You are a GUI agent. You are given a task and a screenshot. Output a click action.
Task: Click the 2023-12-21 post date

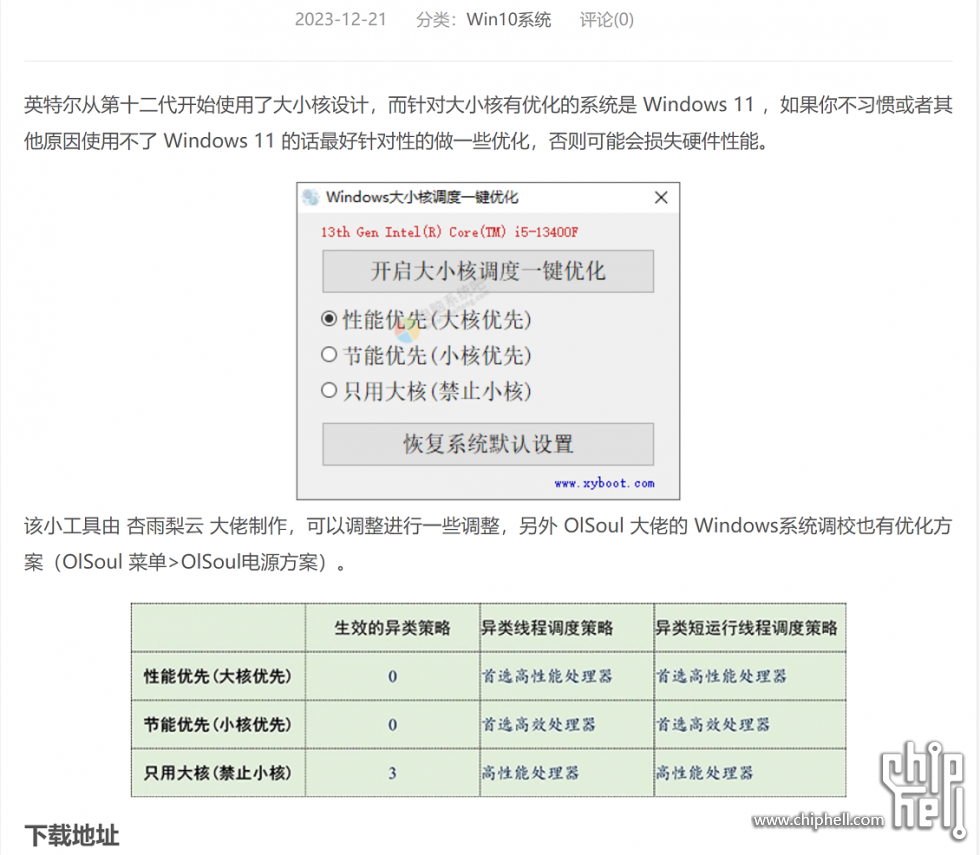coord(341,19)
